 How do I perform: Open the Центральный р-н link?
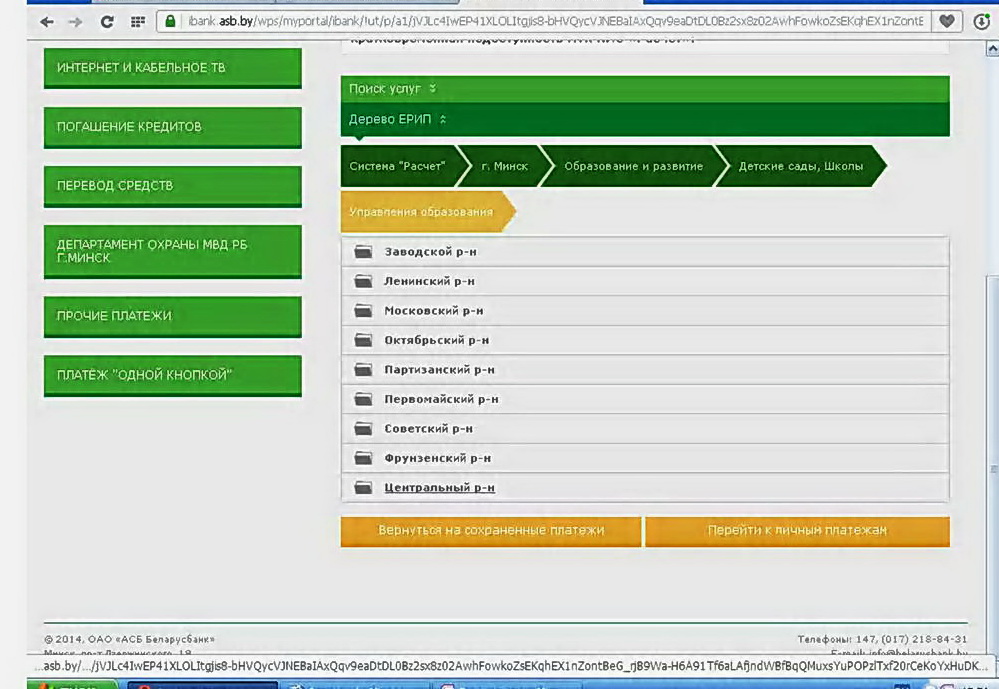coord(439,488)
